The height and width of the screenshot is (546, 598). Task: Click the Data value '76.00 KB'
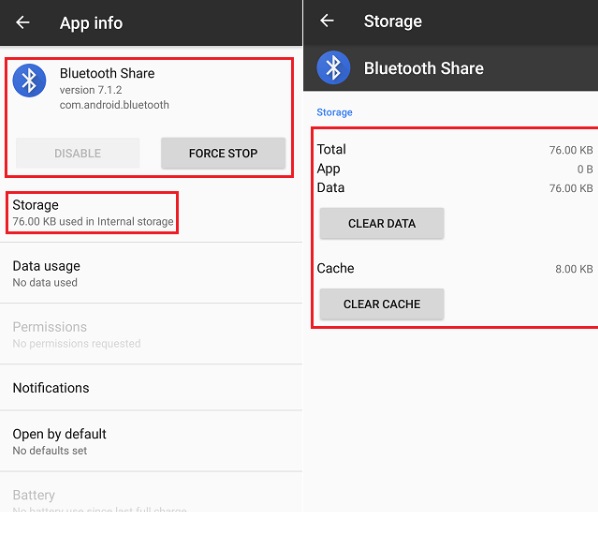pos(571,188)
